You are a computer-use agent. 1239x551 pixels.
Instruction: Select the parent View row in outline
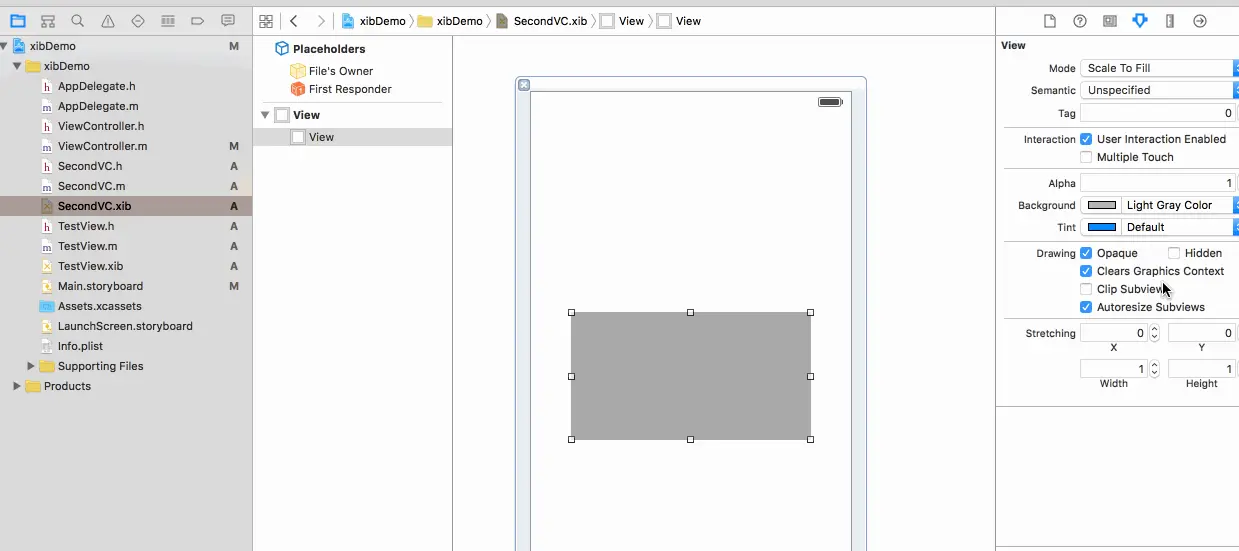point(352,115)
